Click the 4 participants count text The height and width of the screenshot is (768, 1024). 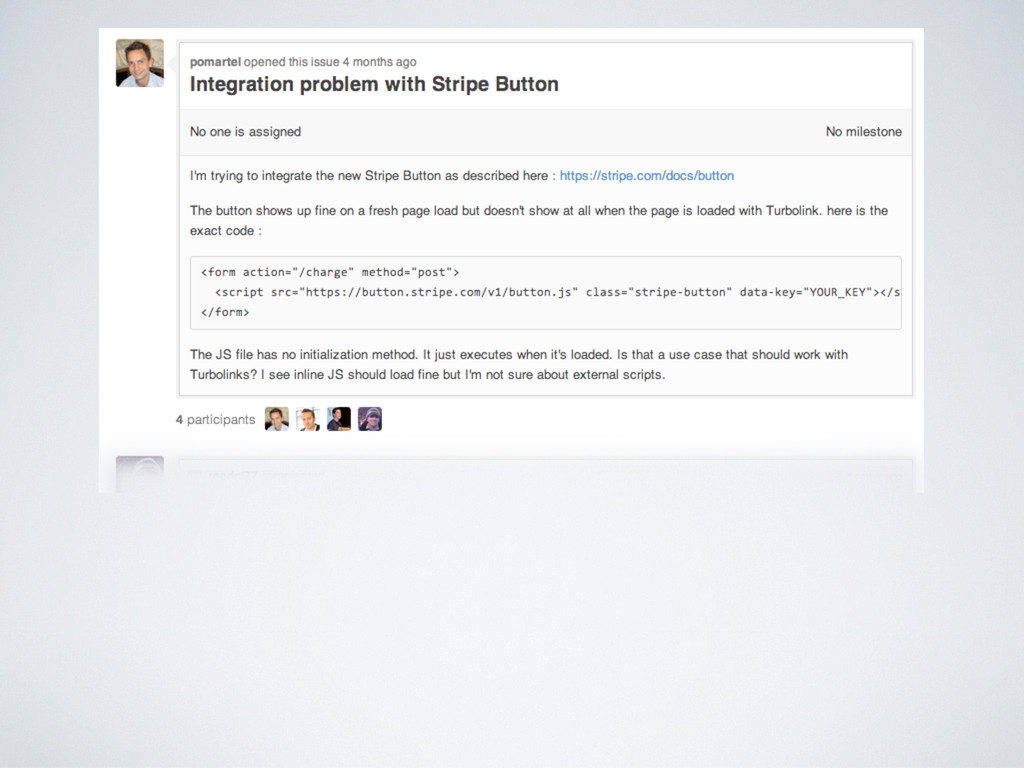point(215,420)
